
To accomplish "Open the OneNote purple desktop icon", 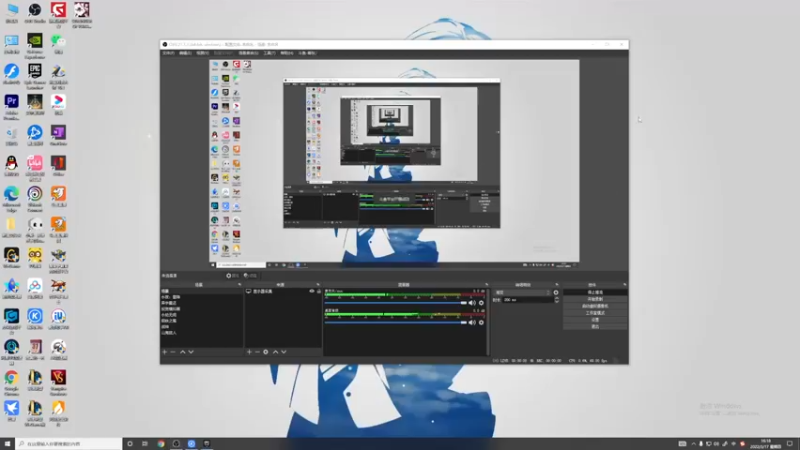I will pos(58,136).
